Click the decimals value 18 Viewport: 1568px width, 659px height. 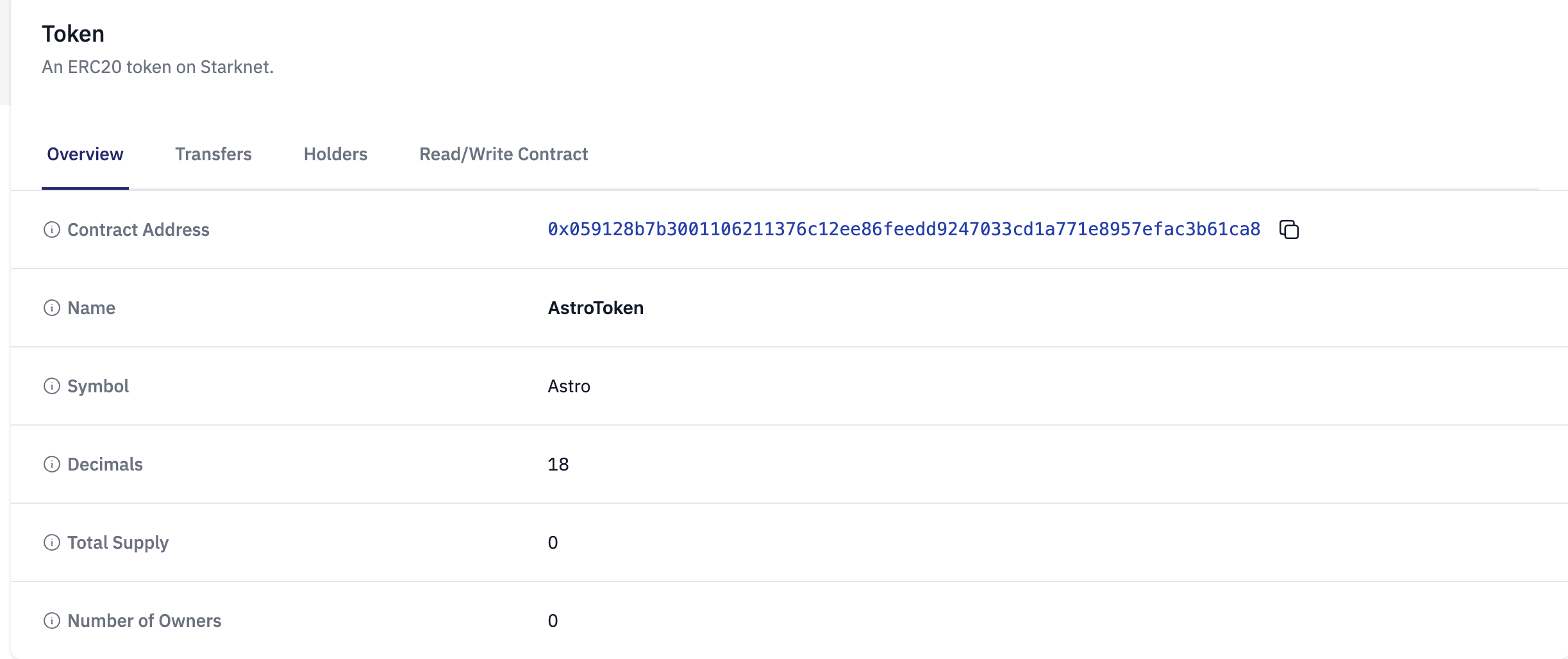point(558,464)
